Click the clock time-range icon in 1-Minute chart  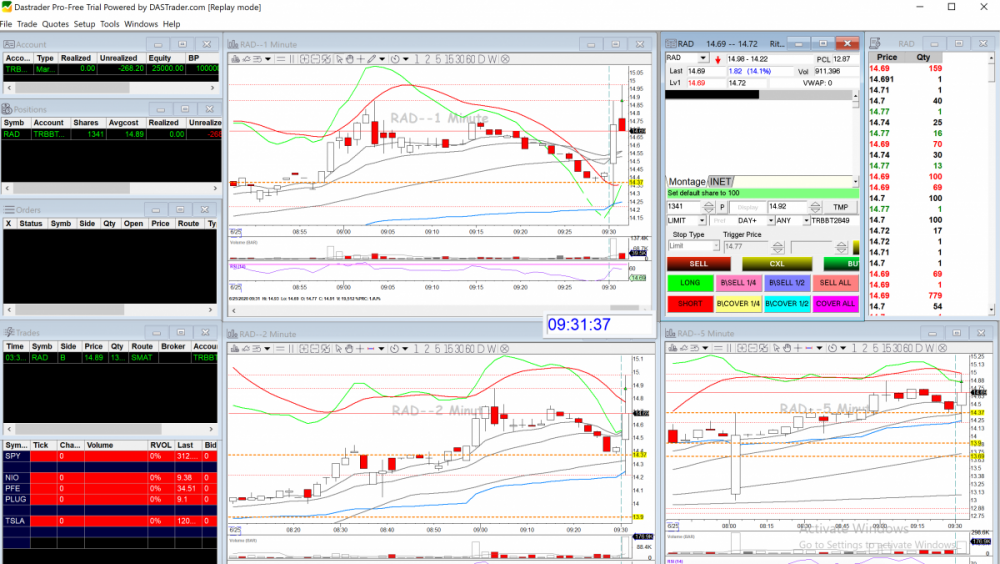click(x=394, y=59)
